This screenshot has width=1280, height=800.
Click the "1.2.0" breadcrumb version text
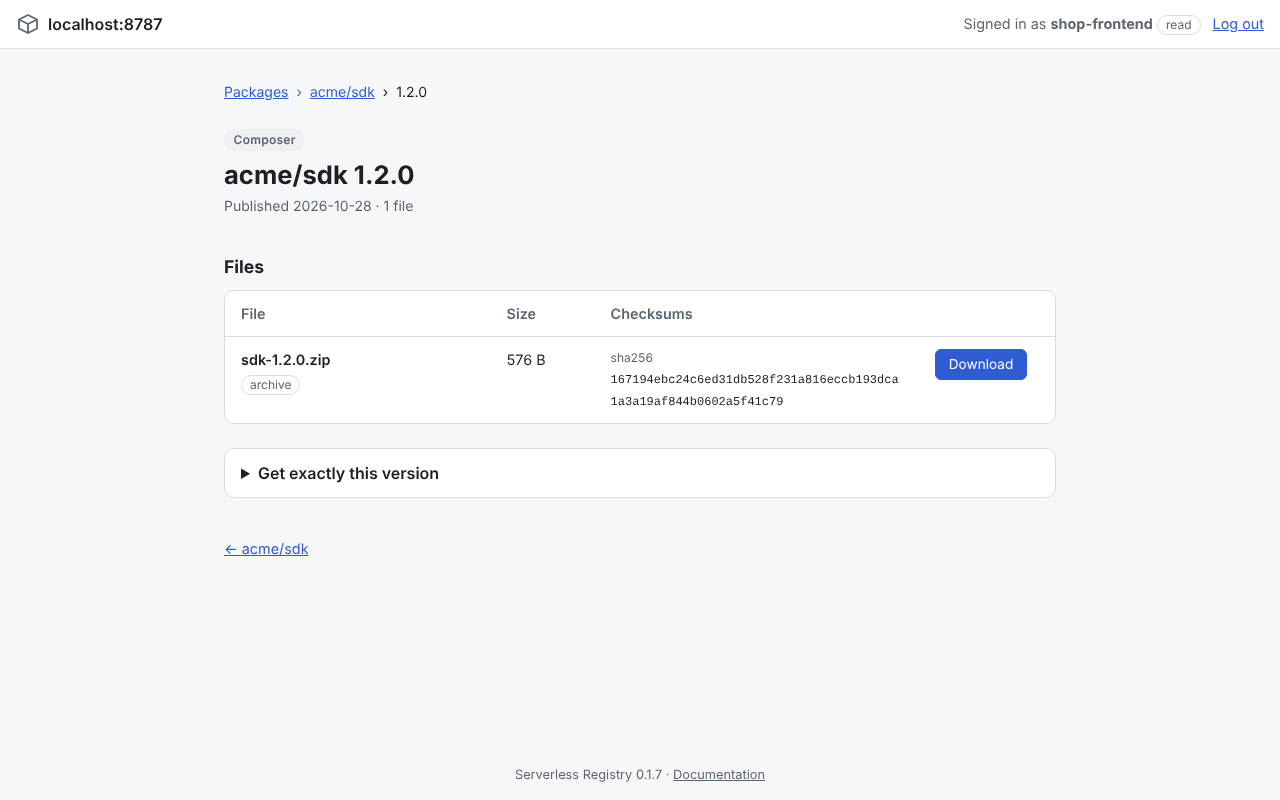point(411,92)
